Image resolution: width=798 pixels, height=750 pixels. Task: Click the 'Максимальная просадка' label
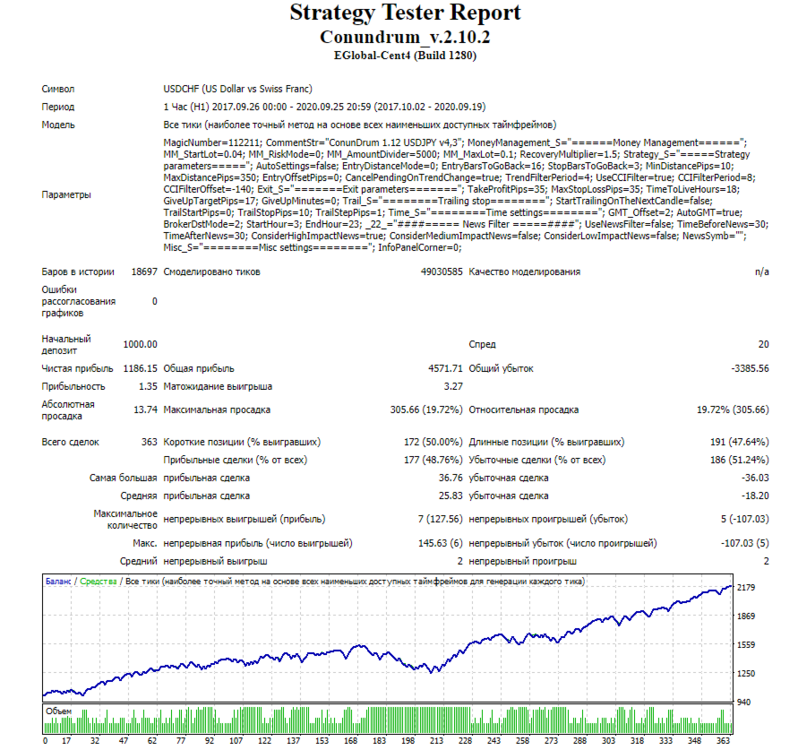[x=217, y=410]
